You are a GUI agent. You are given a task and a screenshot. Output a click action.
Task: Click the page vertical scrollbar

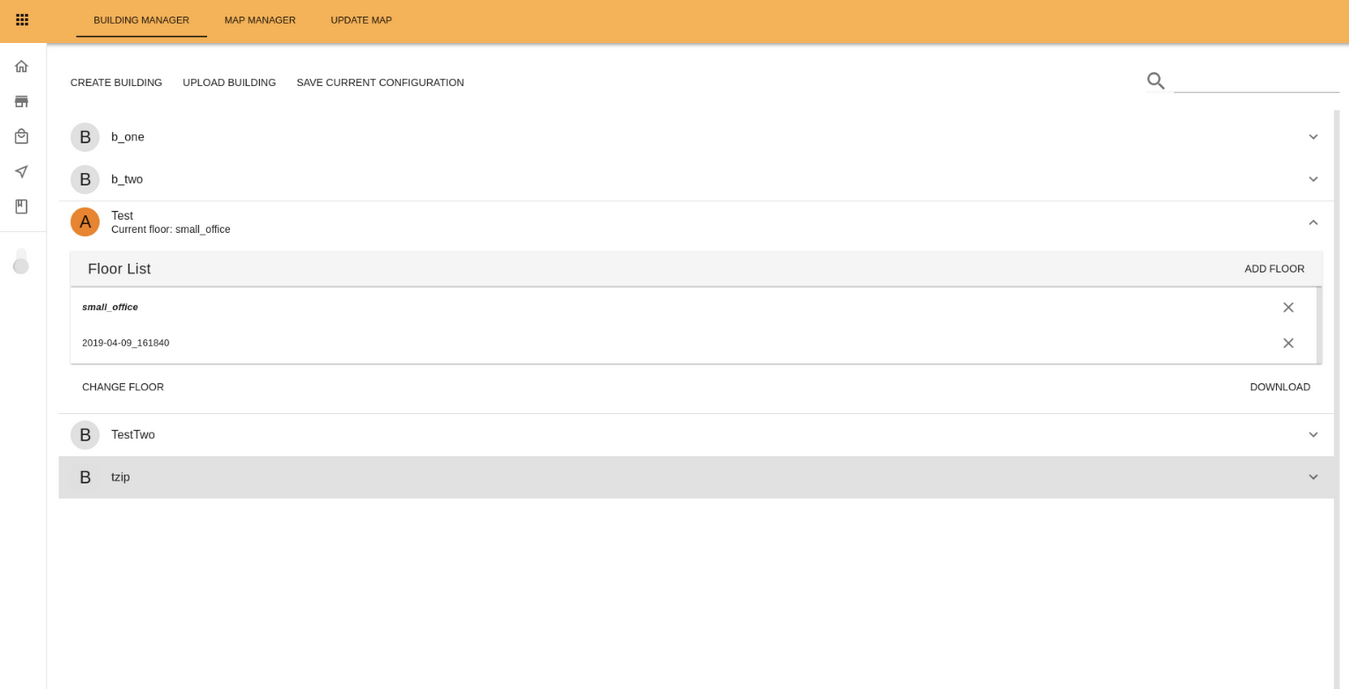coord(1337,399)
